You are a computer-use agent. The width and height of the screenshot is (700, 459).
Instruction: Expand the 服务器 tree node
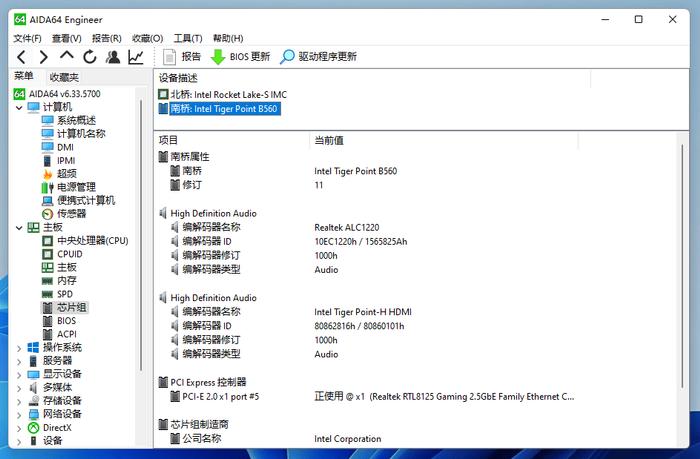click(19, 361)
